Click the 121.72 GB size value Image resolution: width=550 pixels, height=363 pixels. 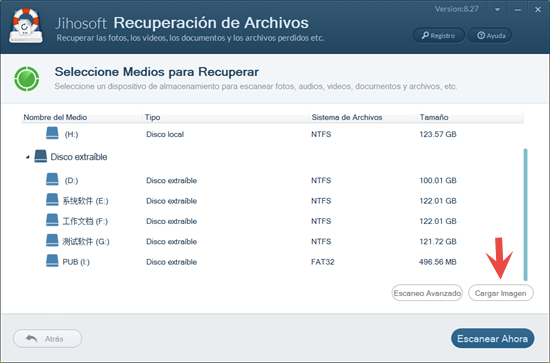click(438, 242)
